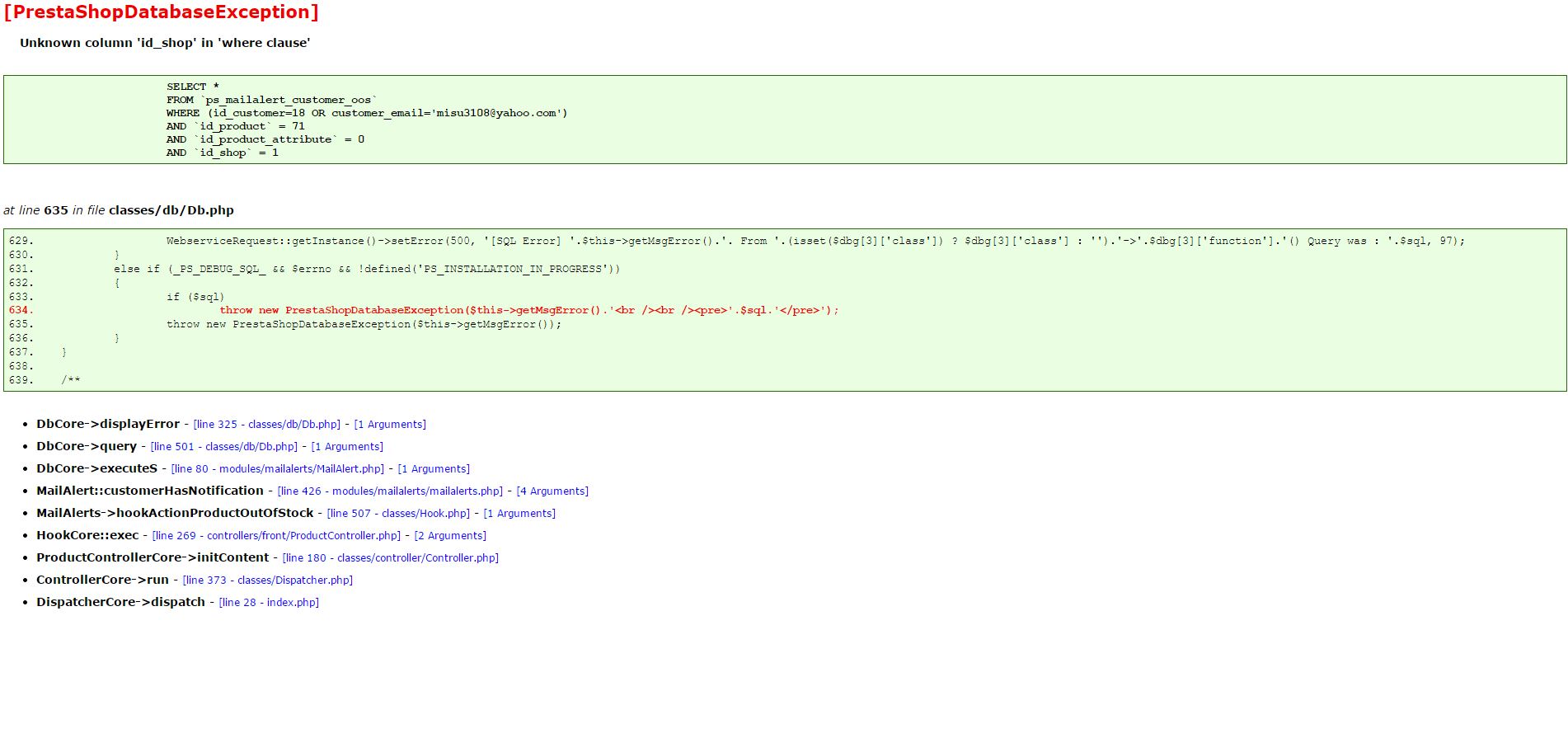The image size is (1568, 738).
Task: Show the 1 Arguments for DbCore->displayError
Action: (x=390, y=425)
